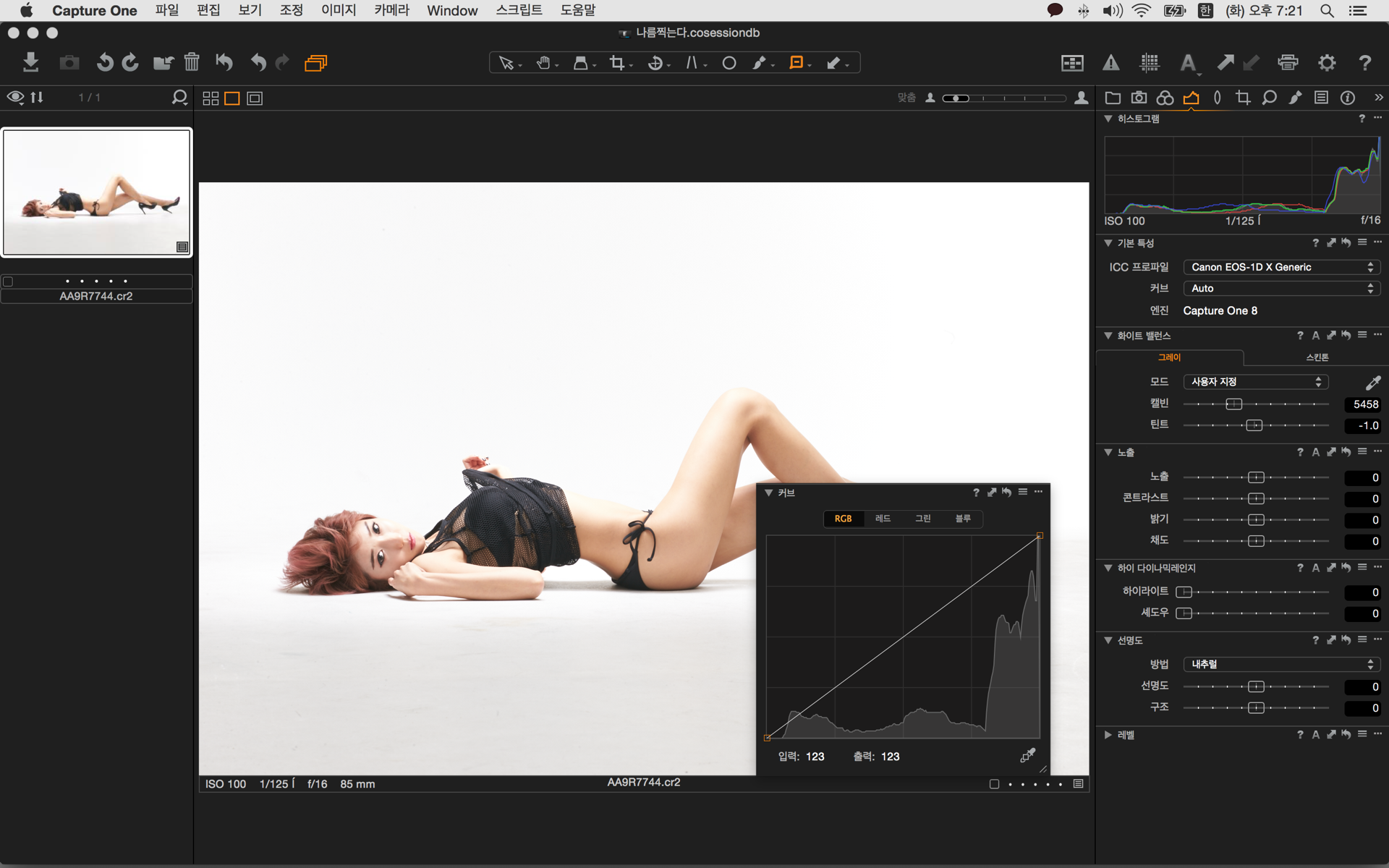Expand the collapsed 레벨 panel
The width and height of the screenshot is (1389, 868).
(x=1108, y=735)
